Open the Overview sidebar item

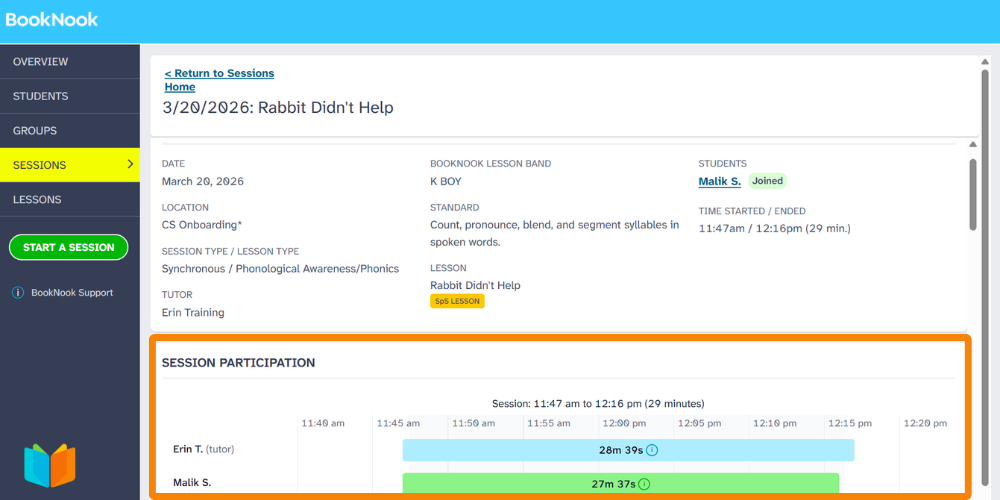pyautogui.click(x=70, y=62)
